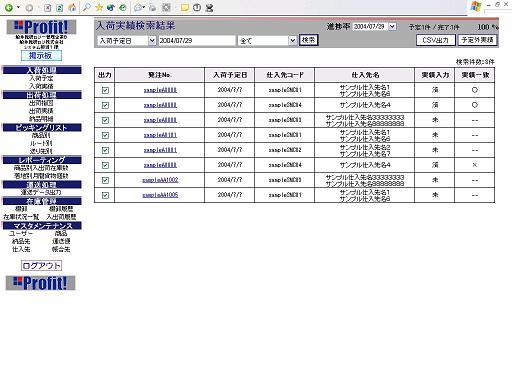Open the 全て filter dropdown
The height and width of the screenshot is (384, 512).
coord(292,41)
